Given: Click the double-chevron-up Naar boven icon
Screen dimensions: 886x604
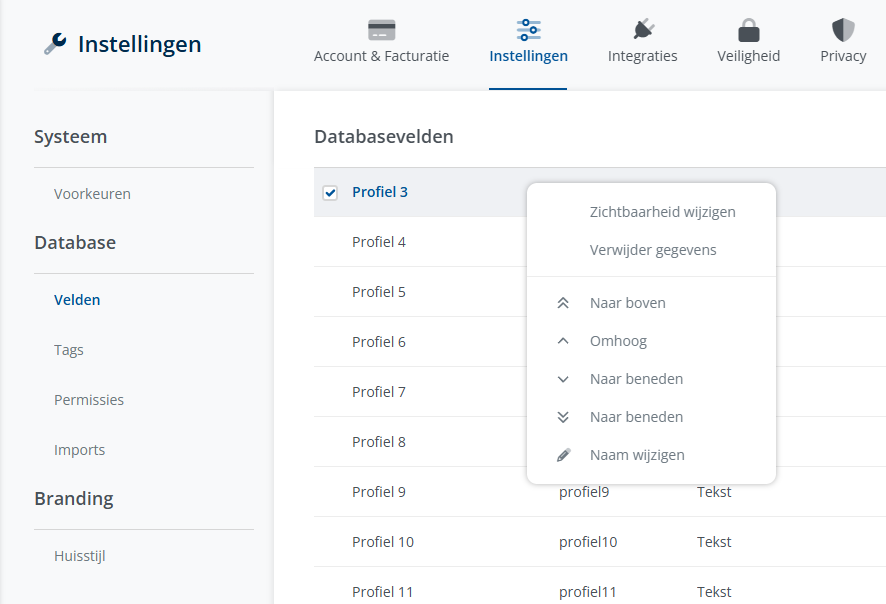Looking at the screenshot, I should click(x=563, y=303).
